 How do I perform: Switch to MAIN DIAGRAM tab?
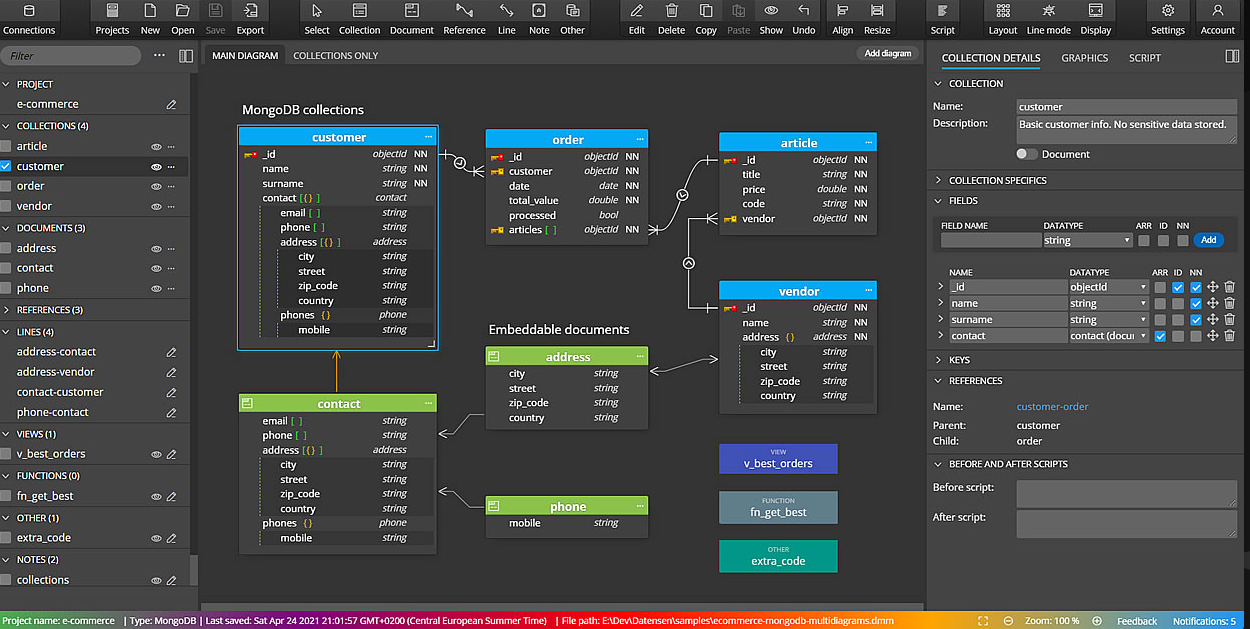[245, 55]
